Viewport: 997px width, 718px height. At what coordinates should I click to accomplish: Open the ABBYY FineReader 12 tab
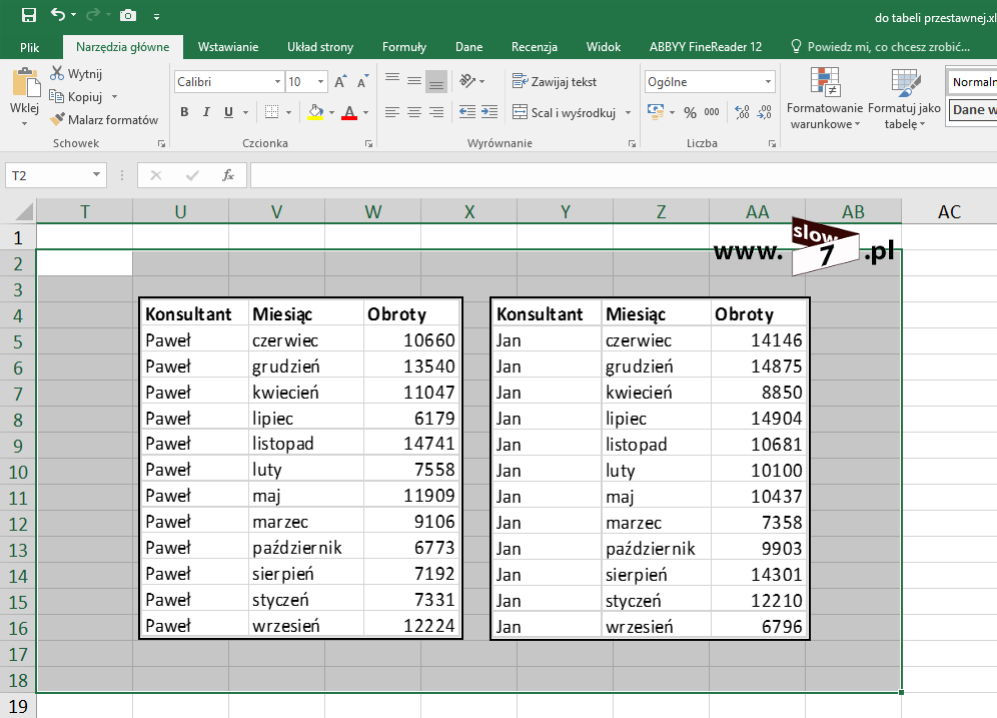pyautogui.click(x=705, y=46)
